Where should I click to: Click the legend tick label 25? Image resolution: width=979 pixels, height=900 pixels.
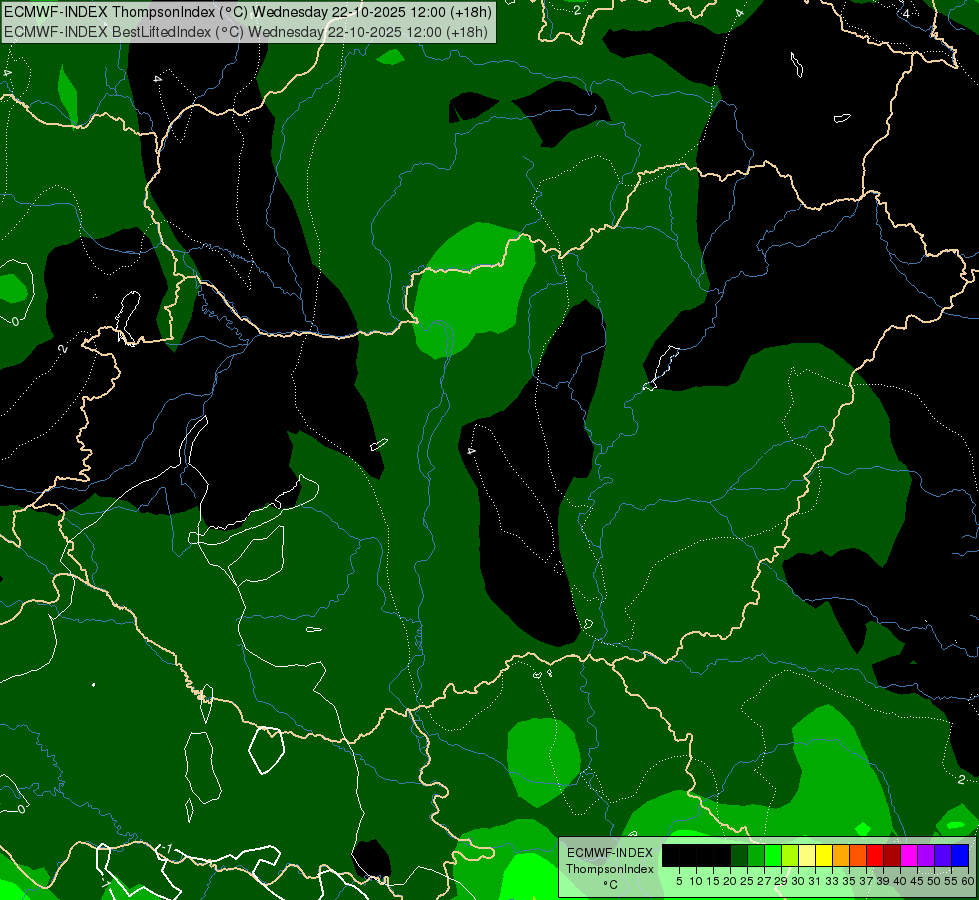click(x=747, y=881)
